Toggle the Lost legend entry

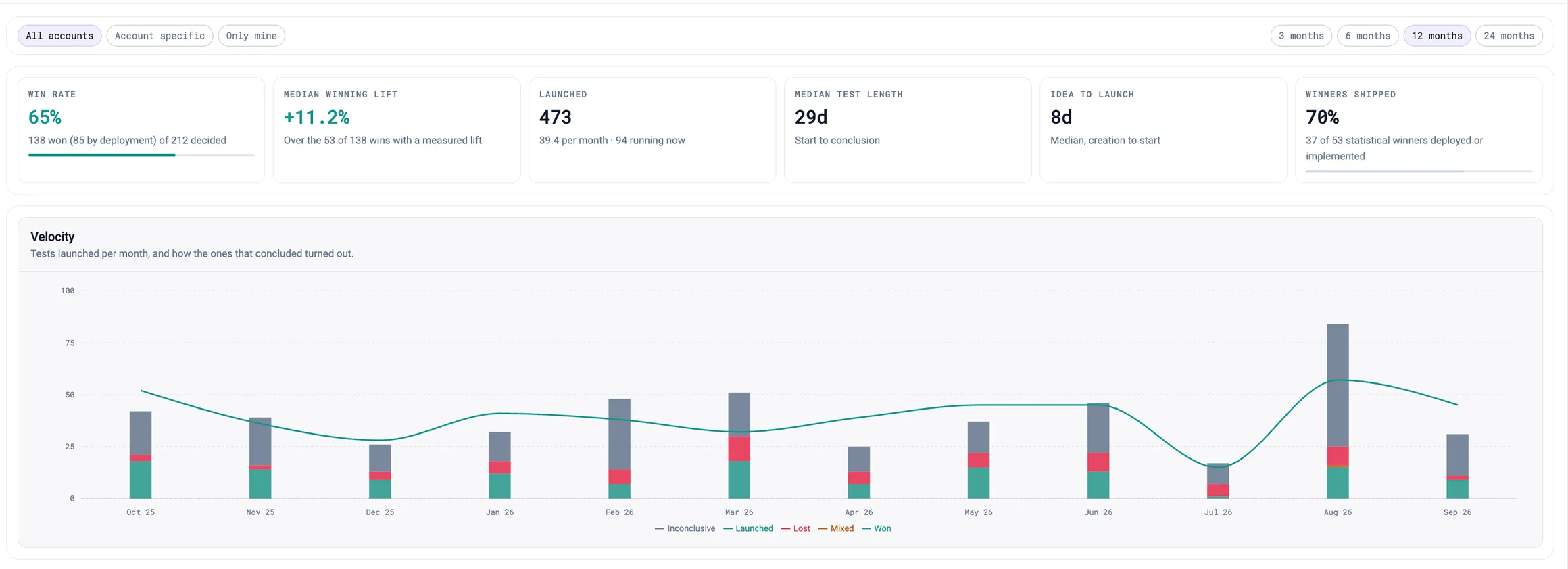click(x=795, y=528)
